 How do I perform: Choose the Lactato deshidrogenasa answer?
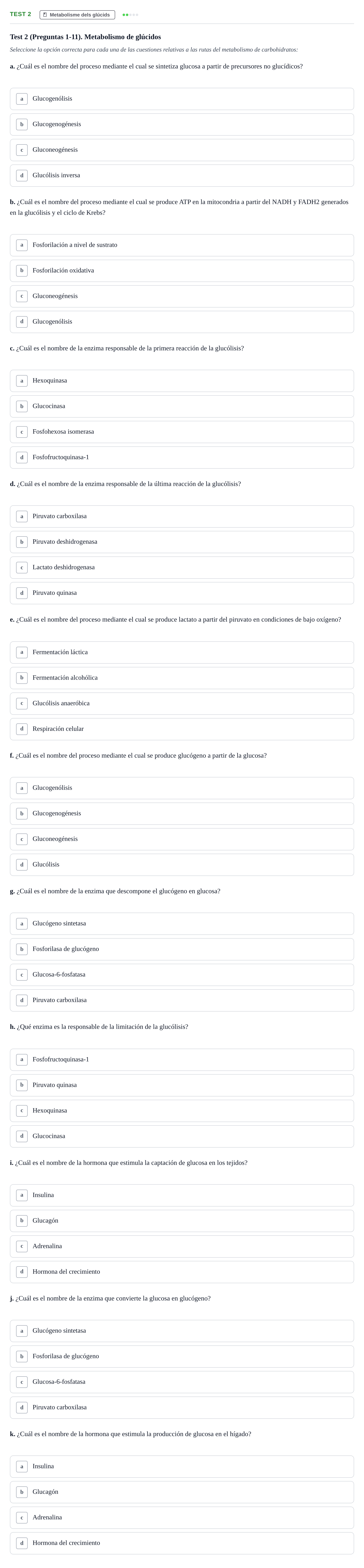182,567
